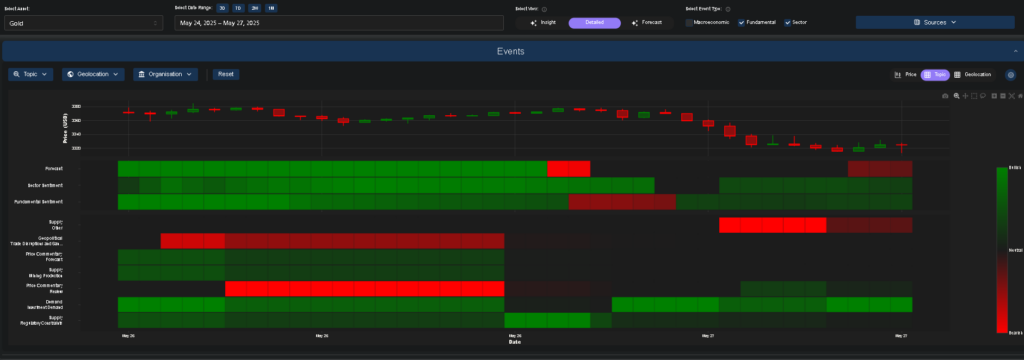The height and width of the screenshot is (360, 1024).
Task: Open the Organisation filter dropdown
Action: 166,74
